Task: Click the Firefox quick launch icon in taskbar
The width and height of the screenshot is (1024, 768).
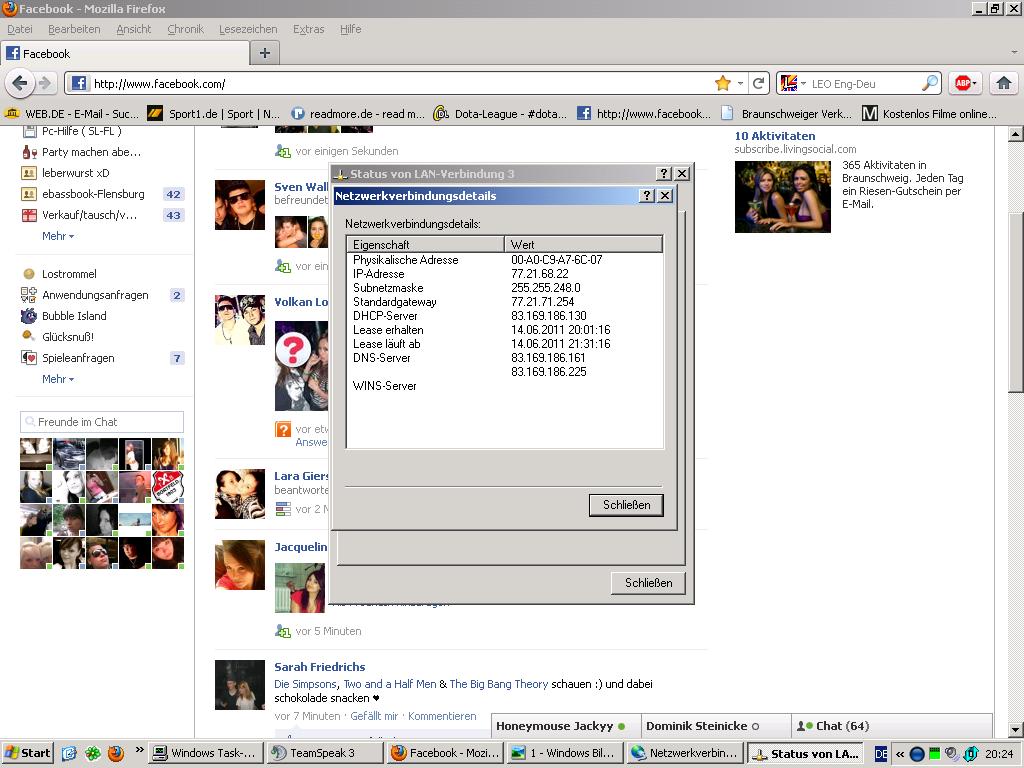Action: click(x=116, y=753)
